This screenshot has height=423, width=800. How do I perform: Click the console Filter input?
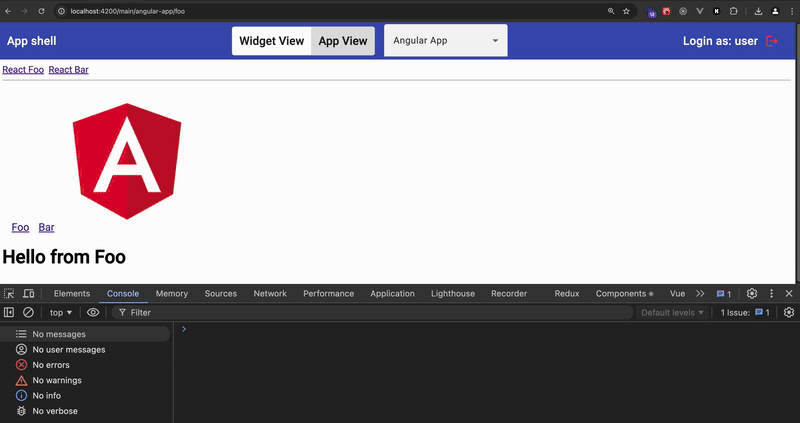(372, 312)
